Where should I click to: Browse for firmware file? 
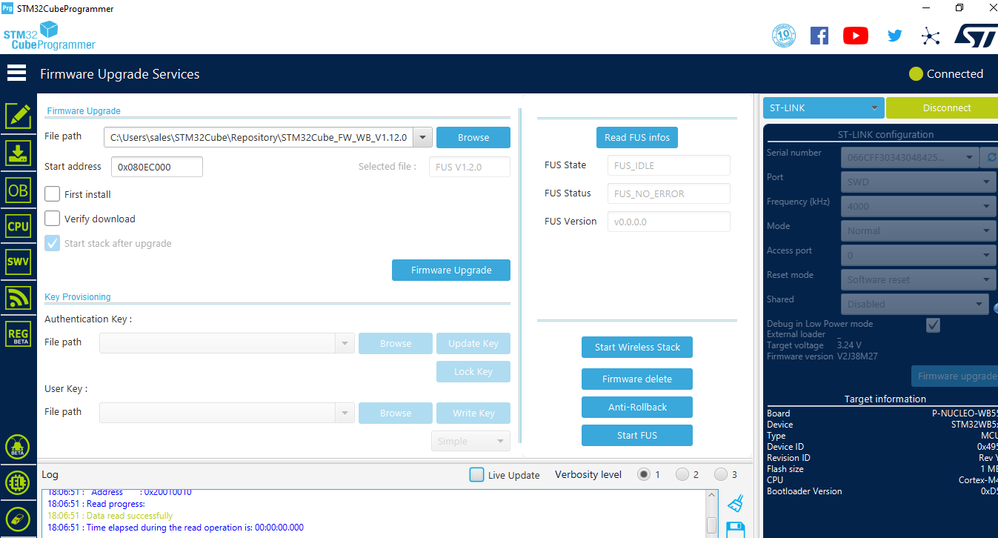(473, 137)
